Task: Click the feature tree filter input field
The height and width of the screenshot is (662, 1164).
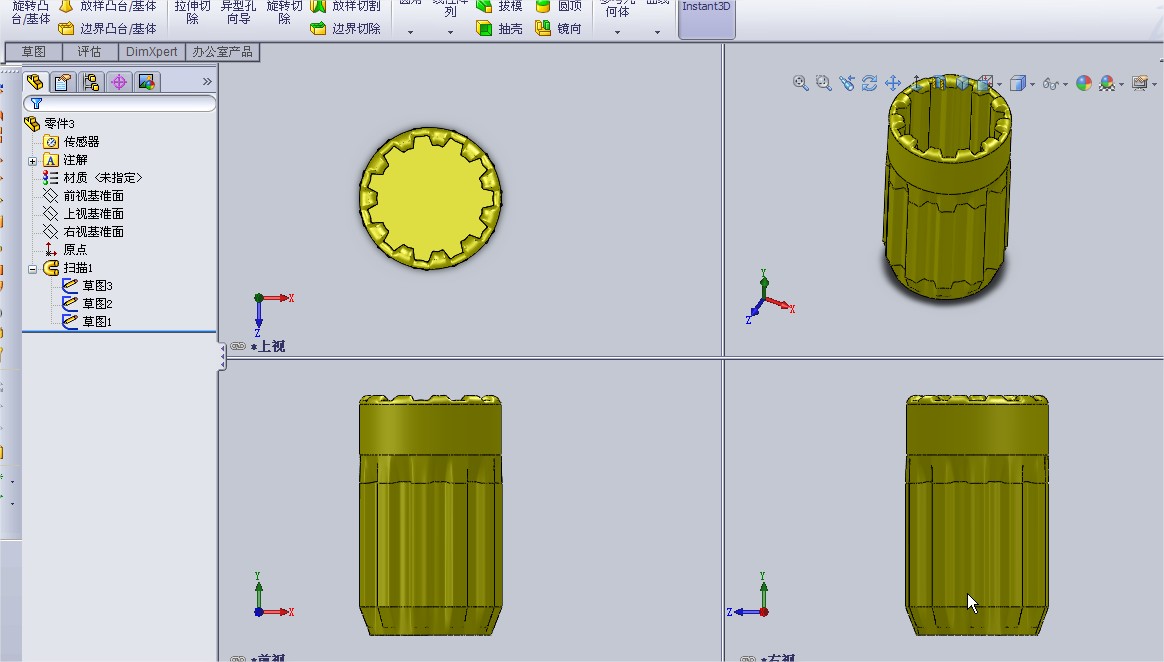Action: (120, 103)
